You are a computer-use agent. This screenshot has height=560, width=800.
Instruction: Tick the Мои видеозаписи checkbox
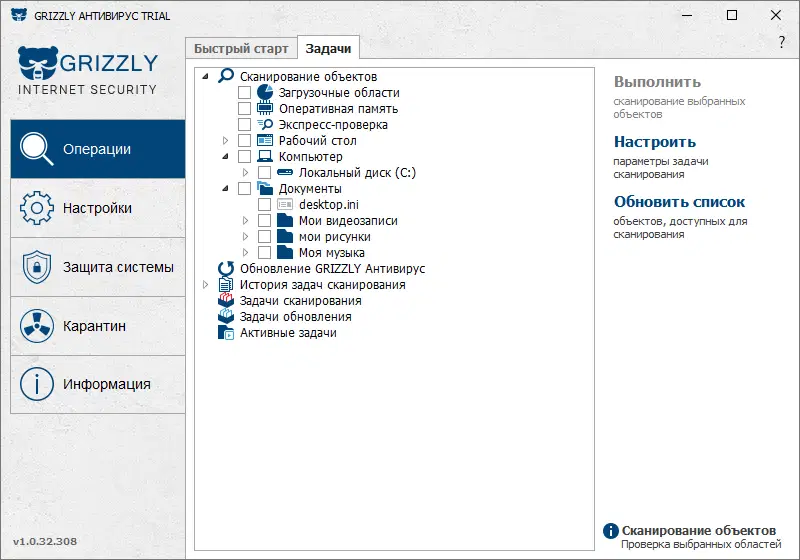click(264, 220)
